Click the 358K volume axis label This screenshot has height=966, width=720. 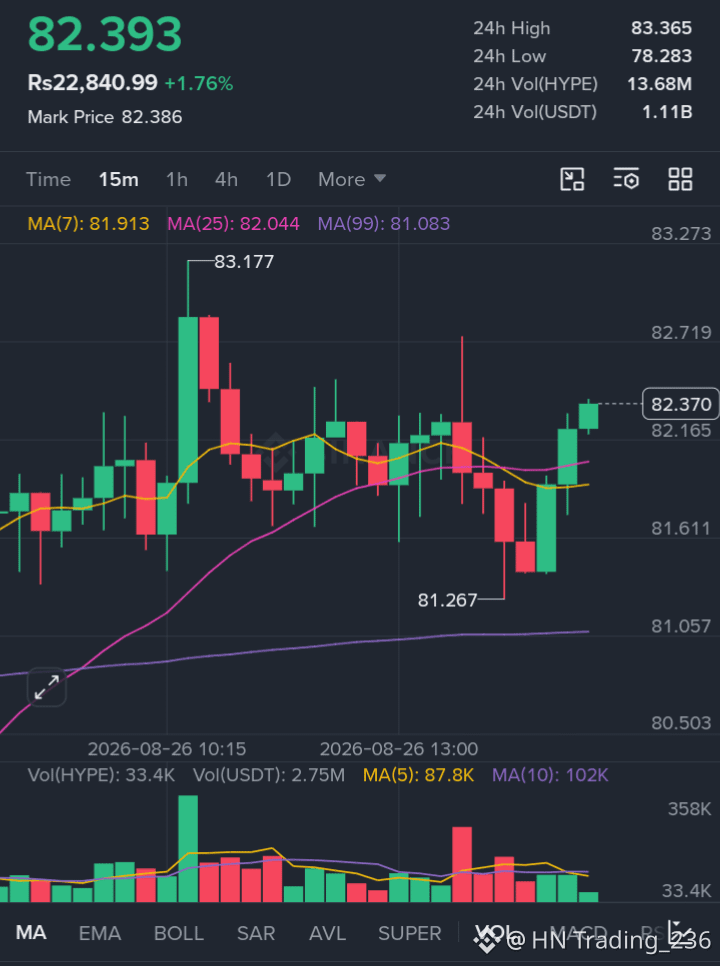(x=689, y=809)
